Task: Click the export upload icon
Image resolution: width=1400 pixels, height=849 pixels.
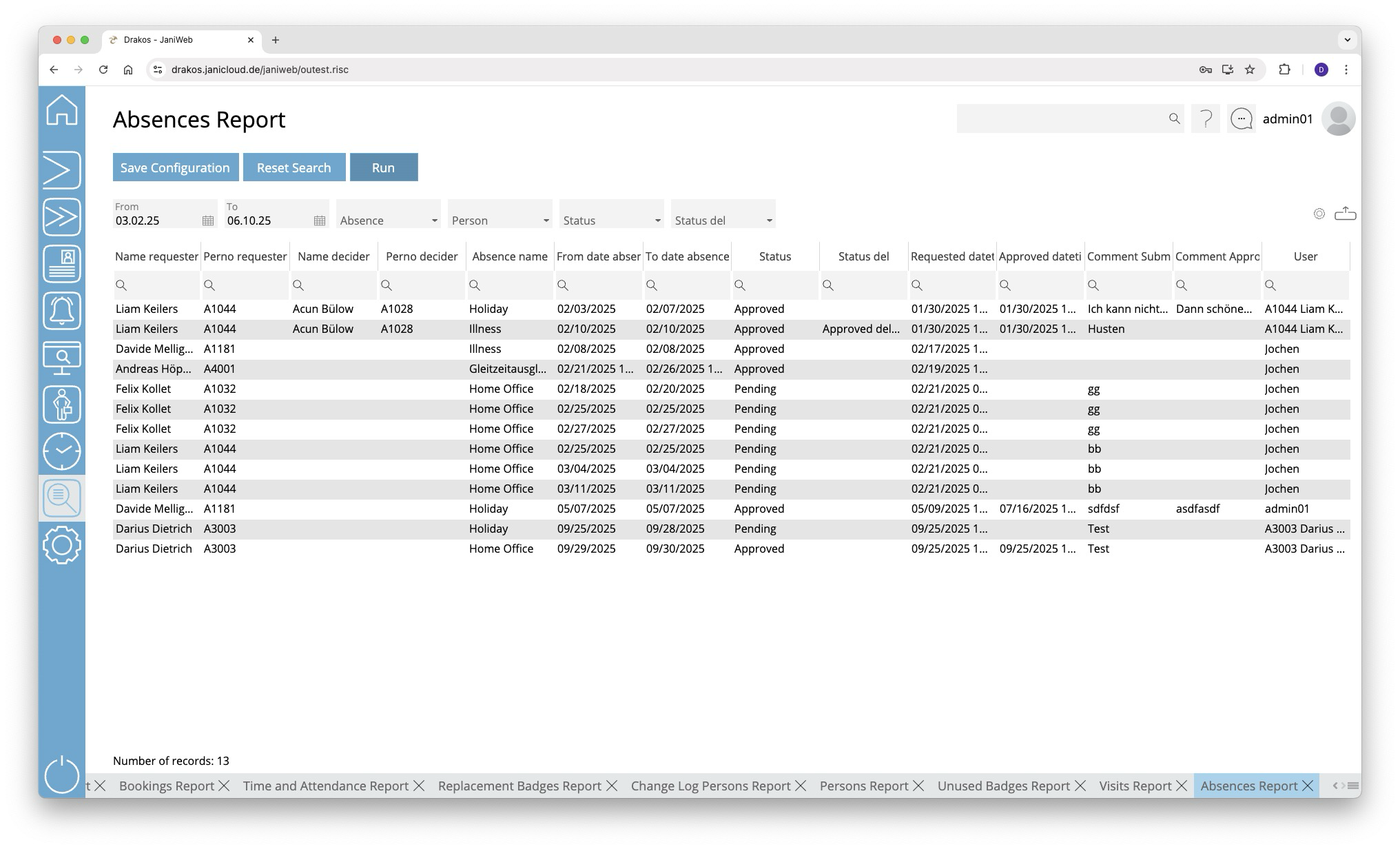Action: [x=1345, y=214]
